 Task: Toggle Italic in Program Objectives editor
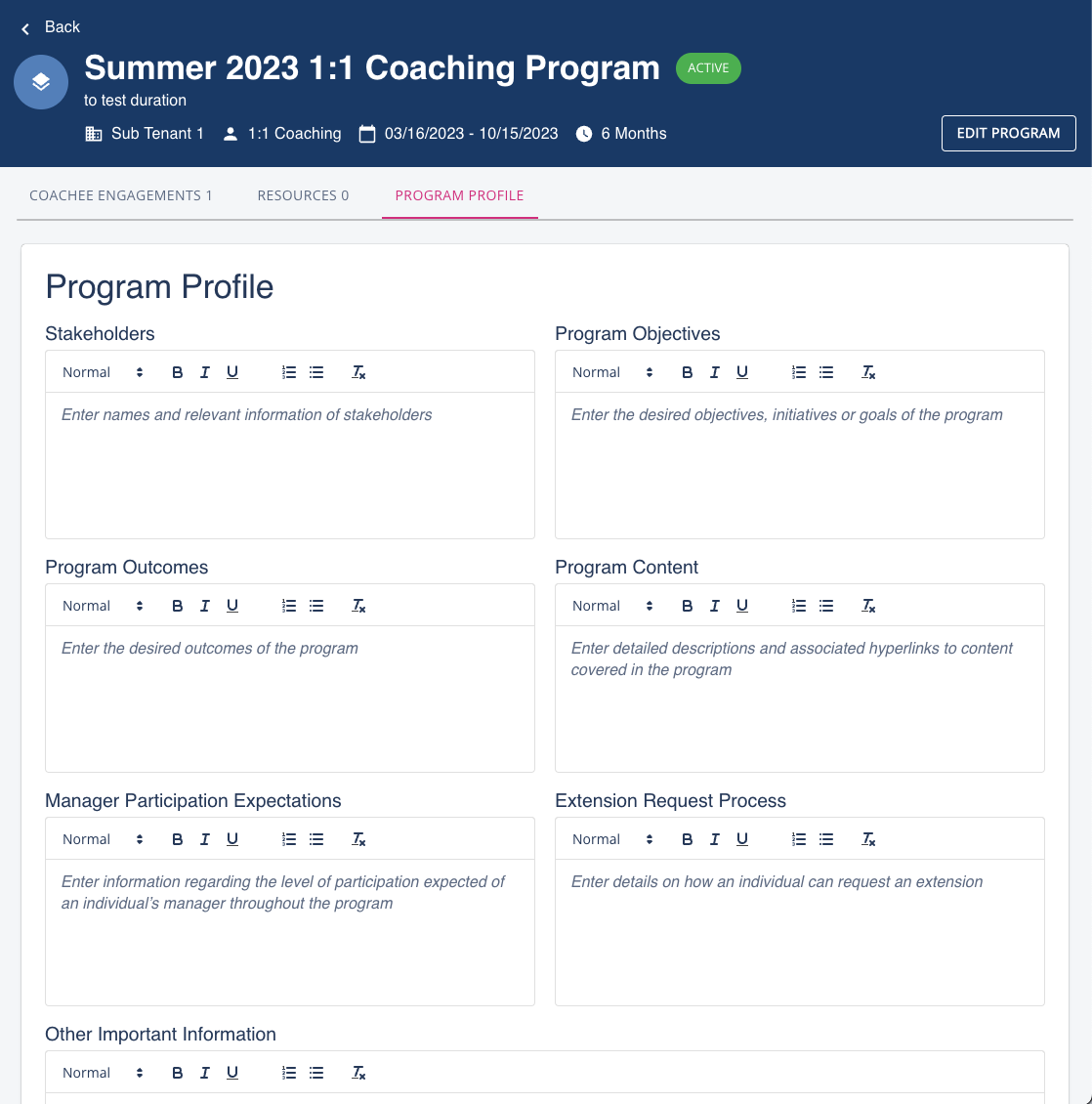coord(715,372)
